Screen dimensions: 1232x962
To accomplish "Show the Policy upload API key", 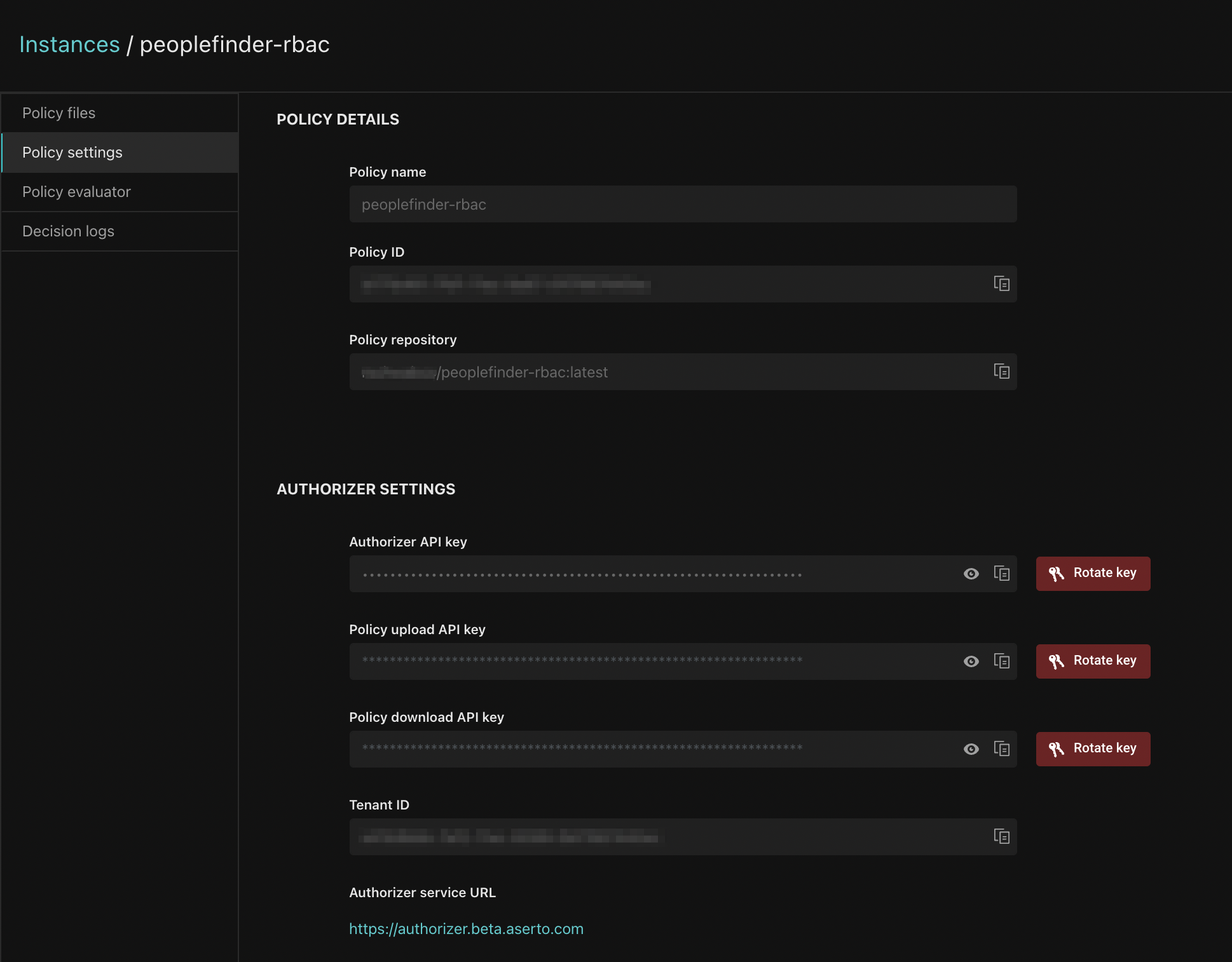I will [x=971, y=661].
